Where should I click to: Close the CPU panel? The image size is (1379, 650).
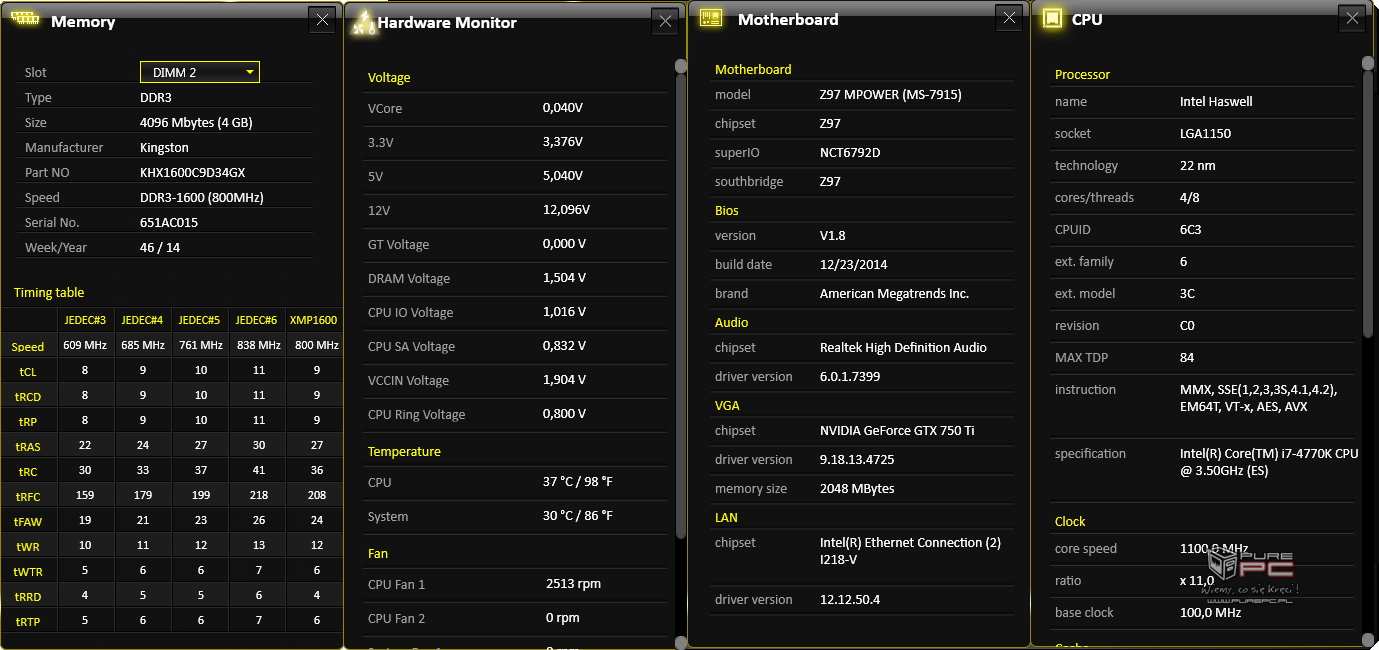coord(1353,18)
